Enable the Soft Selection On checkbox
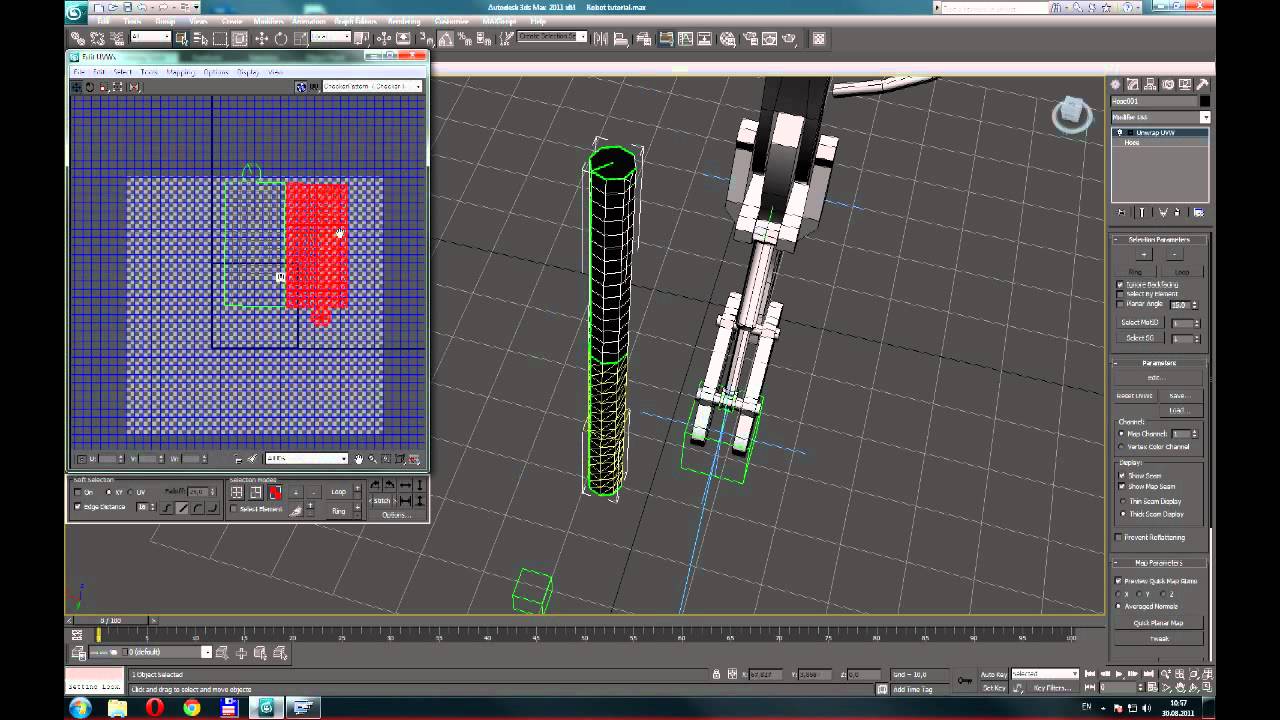This screenshot has height=720, width=1280. click(78, 492)
